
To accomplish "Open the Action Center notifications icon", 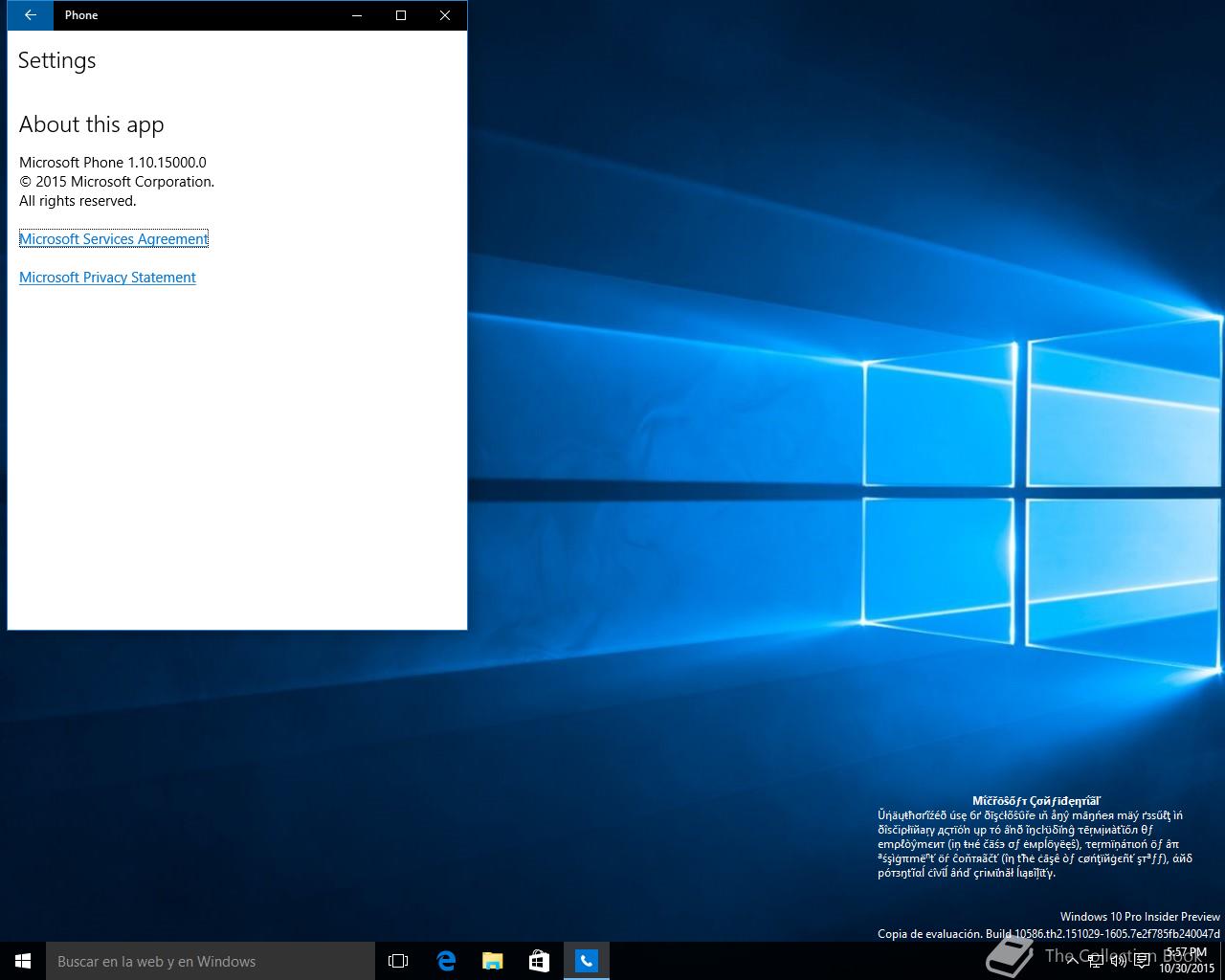I will click(x=1142, y=961).
